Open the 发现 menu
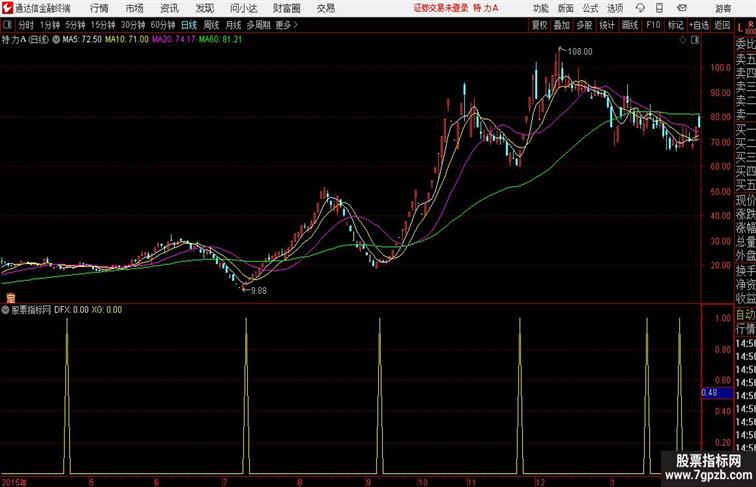 204,8
